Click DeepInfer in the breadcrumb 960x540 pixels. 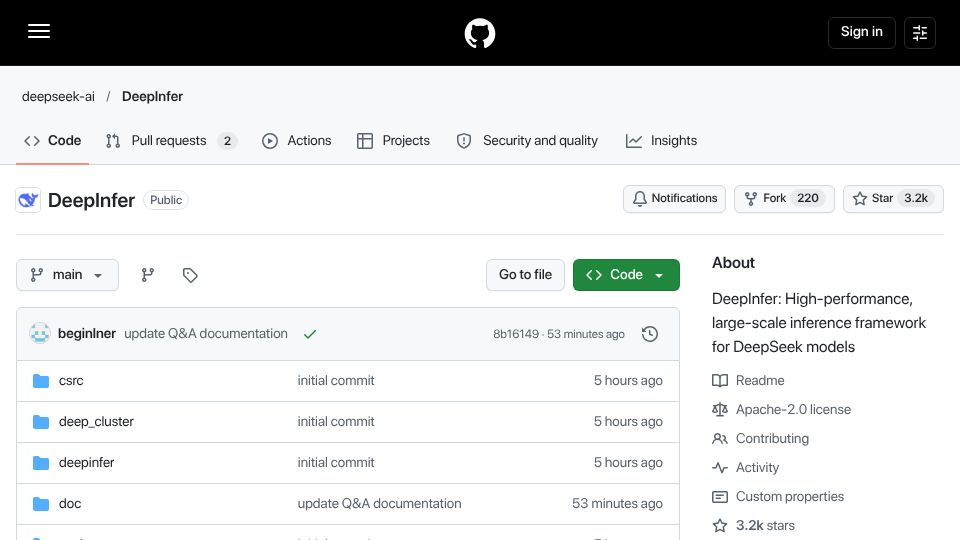[x=152, y=97]
